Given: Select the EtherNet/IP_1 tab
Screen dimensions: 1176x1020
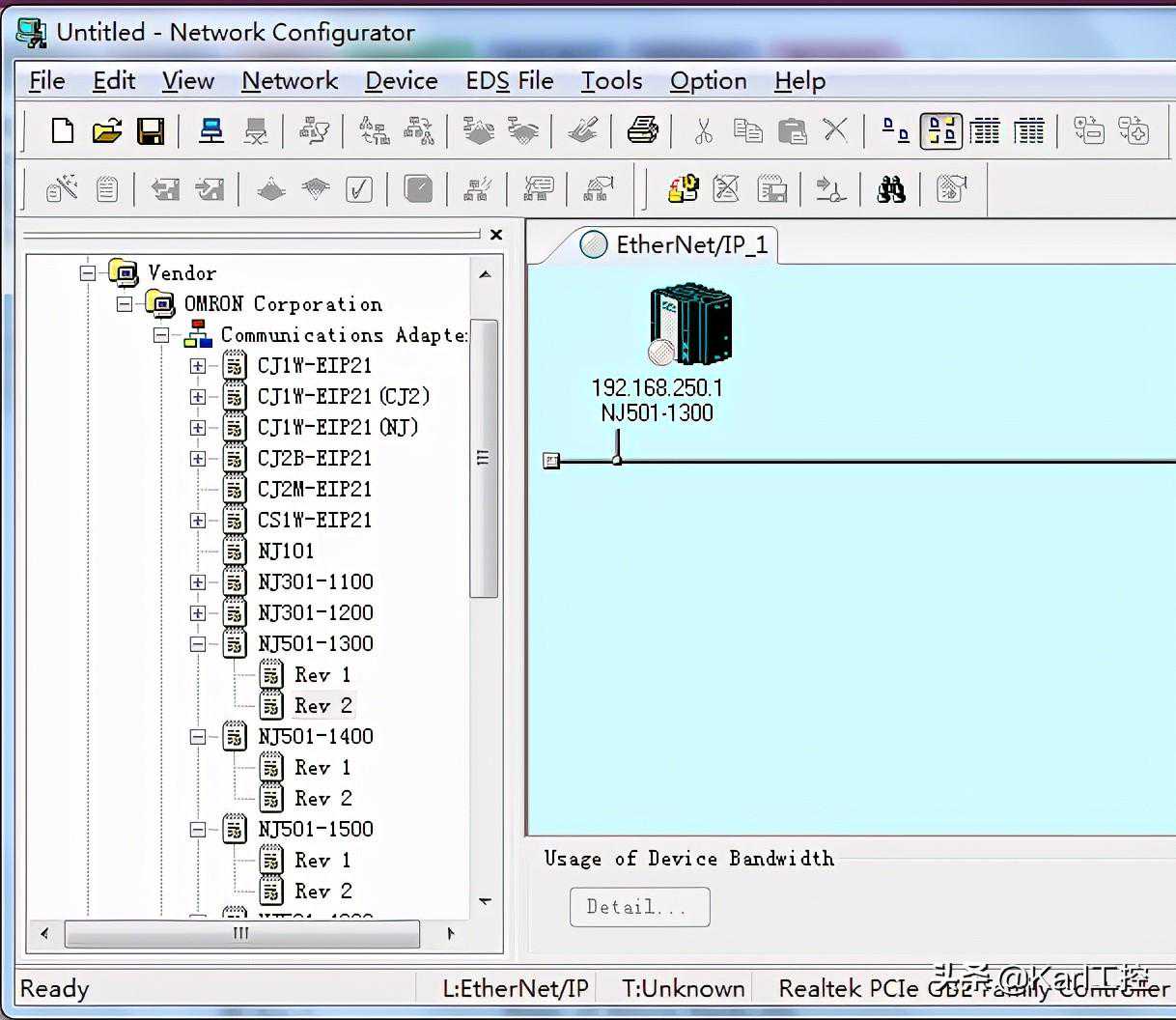Looking at the screenshot, I should [676, 245].
